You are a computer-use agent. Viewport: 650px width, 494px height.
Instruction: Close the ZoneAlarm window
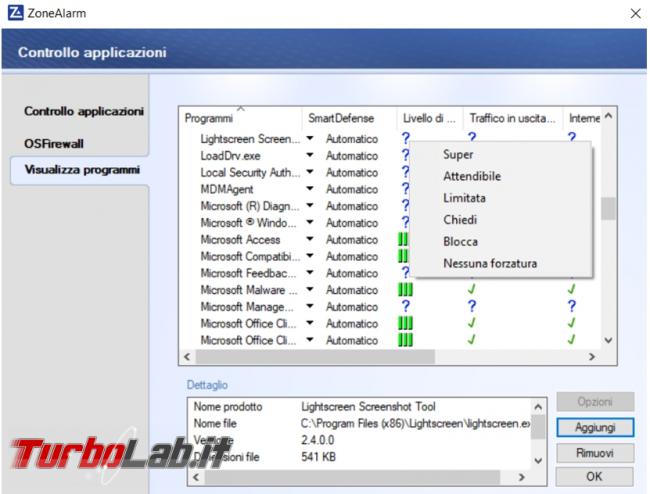pyautogui.click(x=635, y=13)
